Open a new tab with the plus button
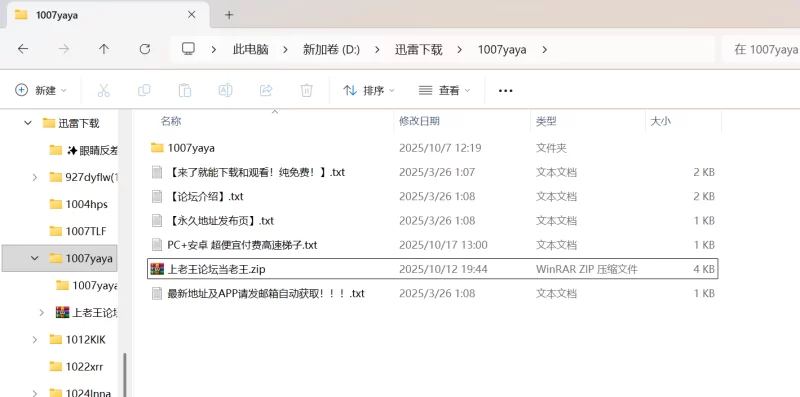This screenshot has width=800, height=397. pyautogui.click(x=229, y=15)
